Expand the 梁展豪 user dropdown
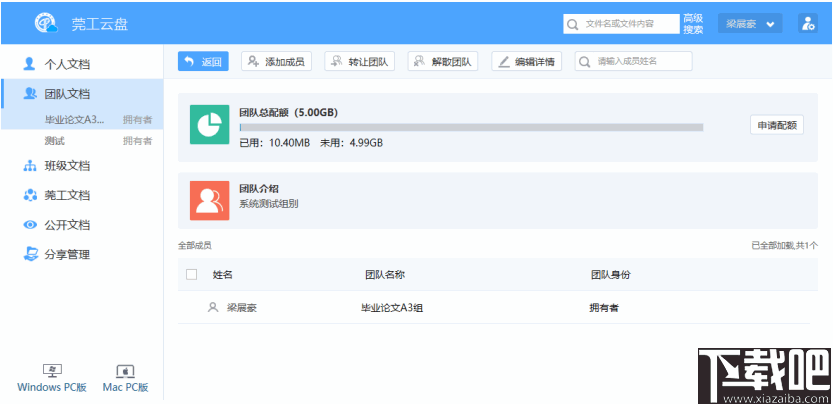833x404 pixels. pos(750,24)
